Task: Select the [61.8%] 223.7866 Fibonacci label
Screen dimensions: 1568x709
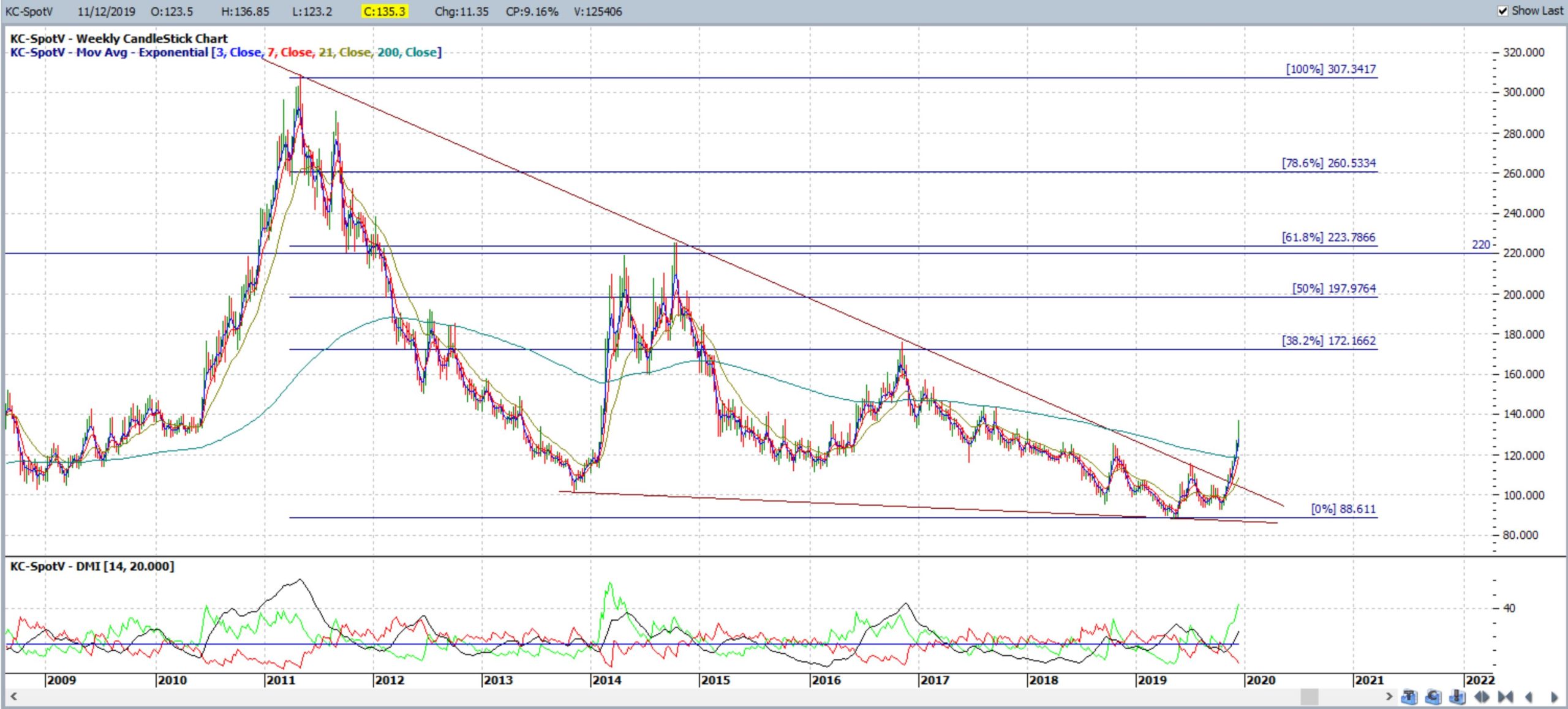Action: click(1329, 237)
